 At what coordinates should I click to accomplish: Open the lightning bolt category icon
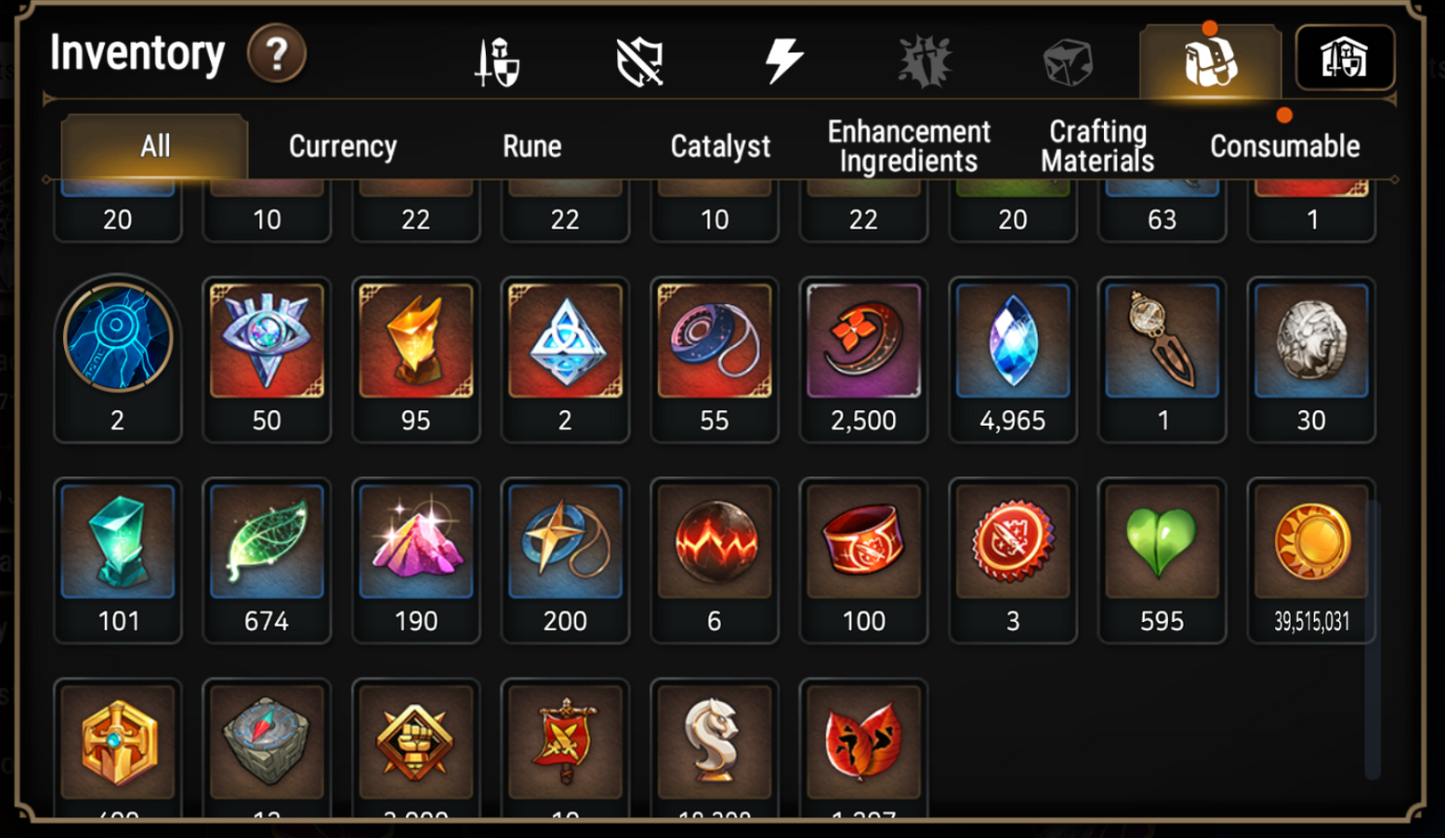[x=783, y=62]
